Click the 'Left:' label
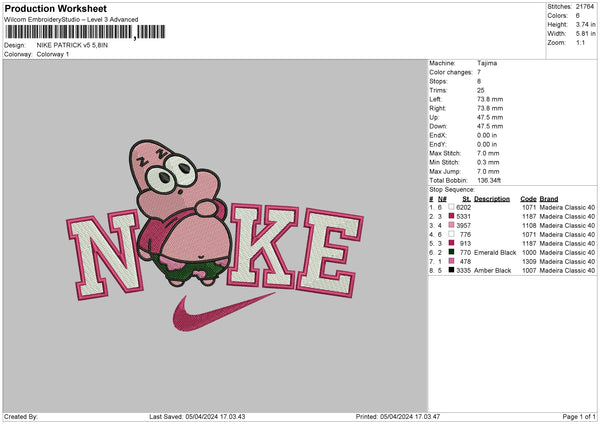This screenshot has width=600, height=424. pyautogui.click(x=435, y=99)
